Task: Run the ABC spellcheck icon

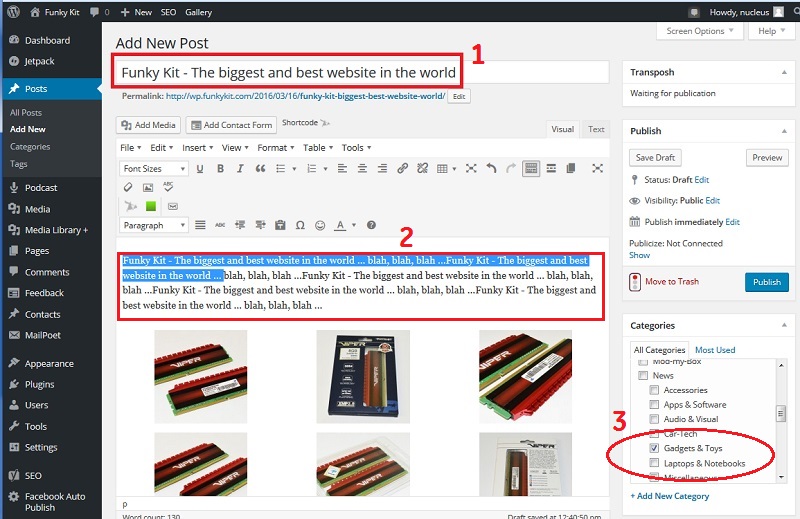Action: tap(168, 187)
